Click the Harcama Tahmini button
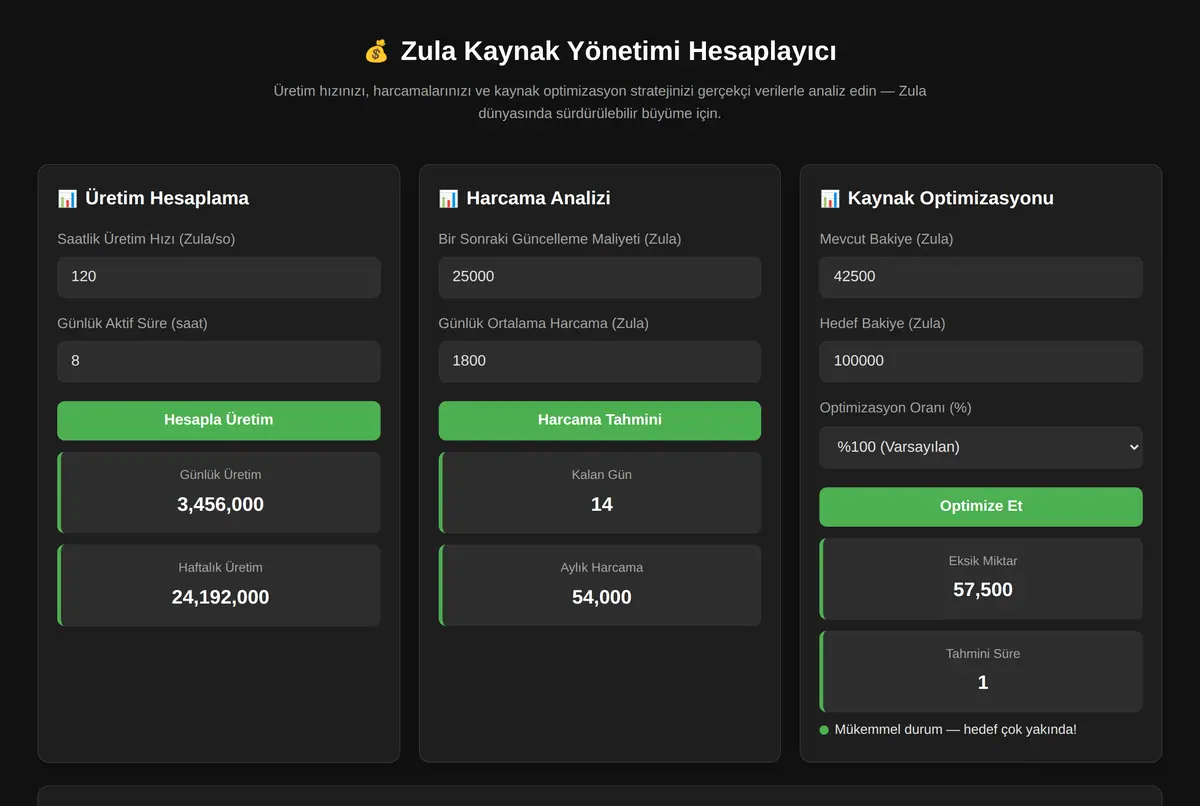Image resolution: width=1200 pixels, height=806 pixels. [600, 420]
